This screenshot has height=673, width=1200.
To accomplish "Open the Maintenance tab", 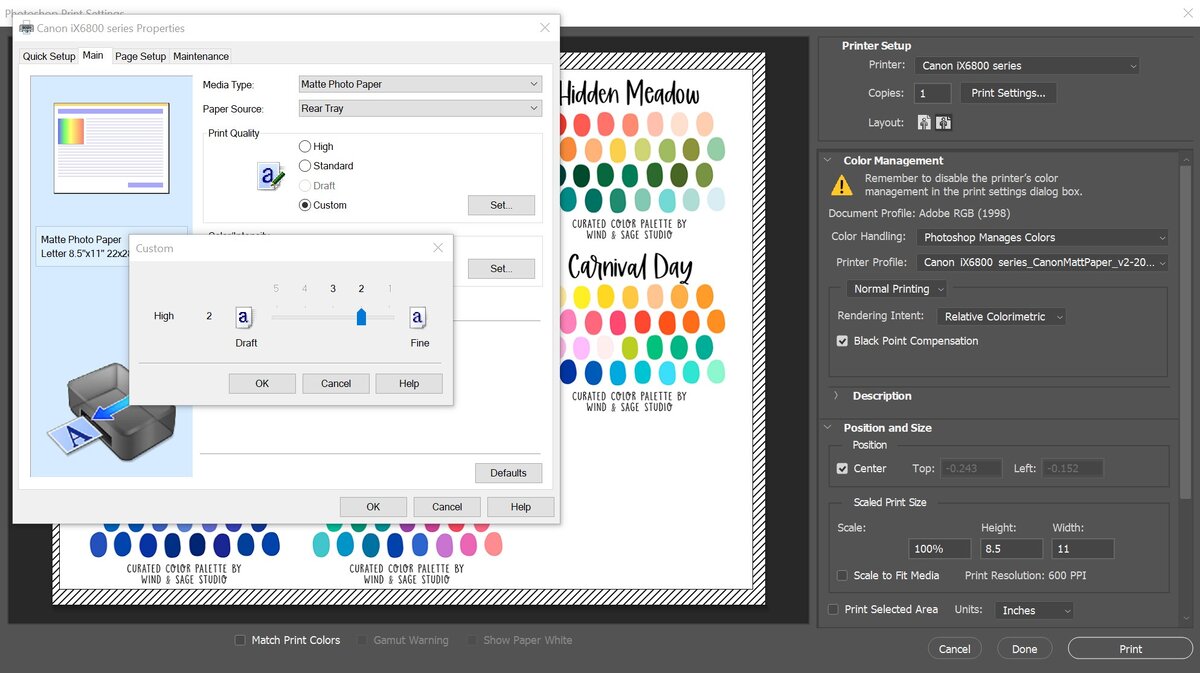I will pyautogui.click(x=201, y=56).
